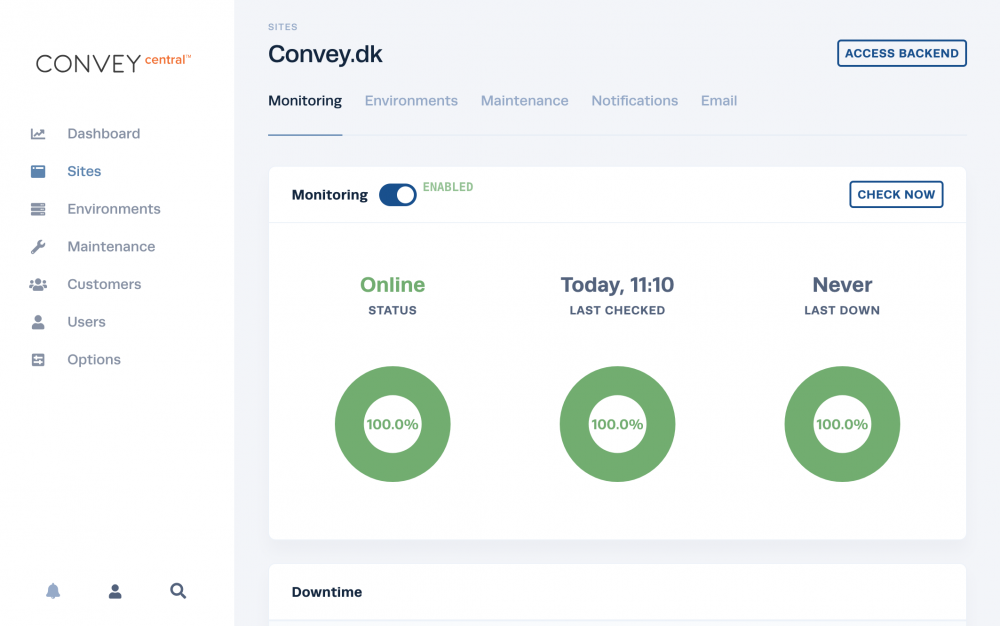Image resolution: width=1000 pixels, height=626 pixels.
Task: Open Dashboard in the sidebar
Action: click(104, 134)
